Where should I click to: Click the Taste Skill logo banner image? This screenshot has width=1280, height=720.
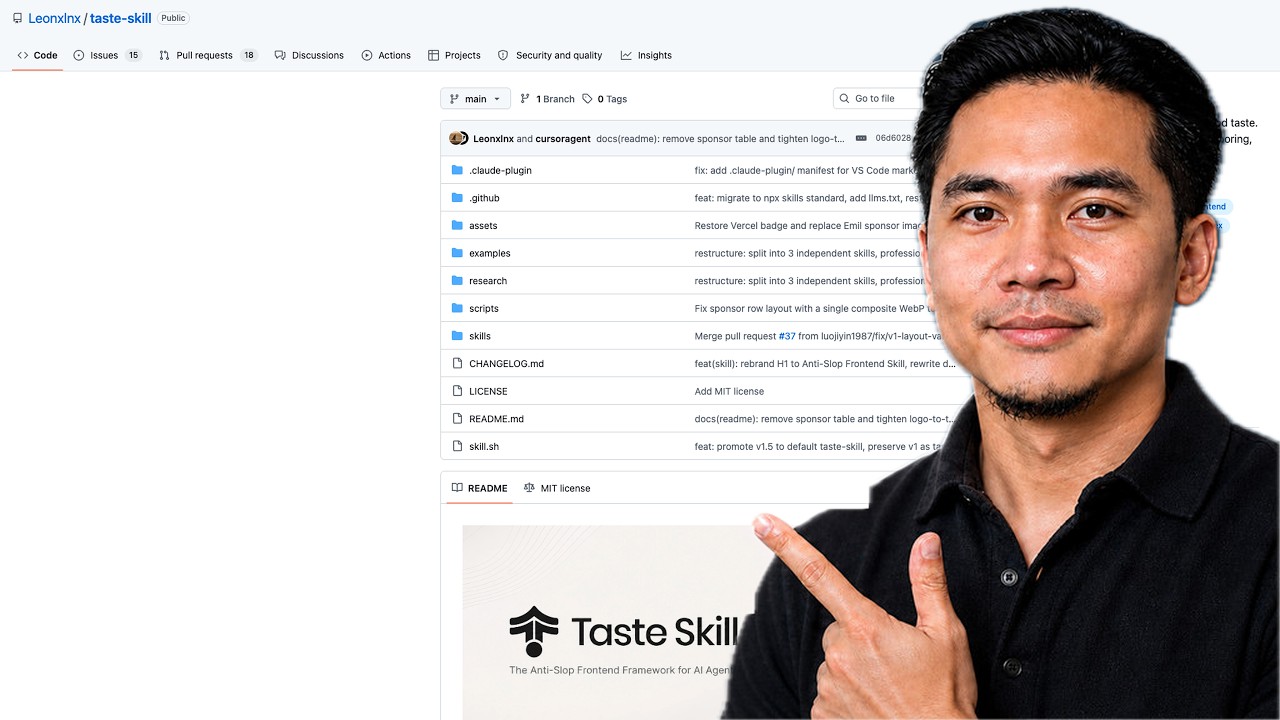point(610,622)
